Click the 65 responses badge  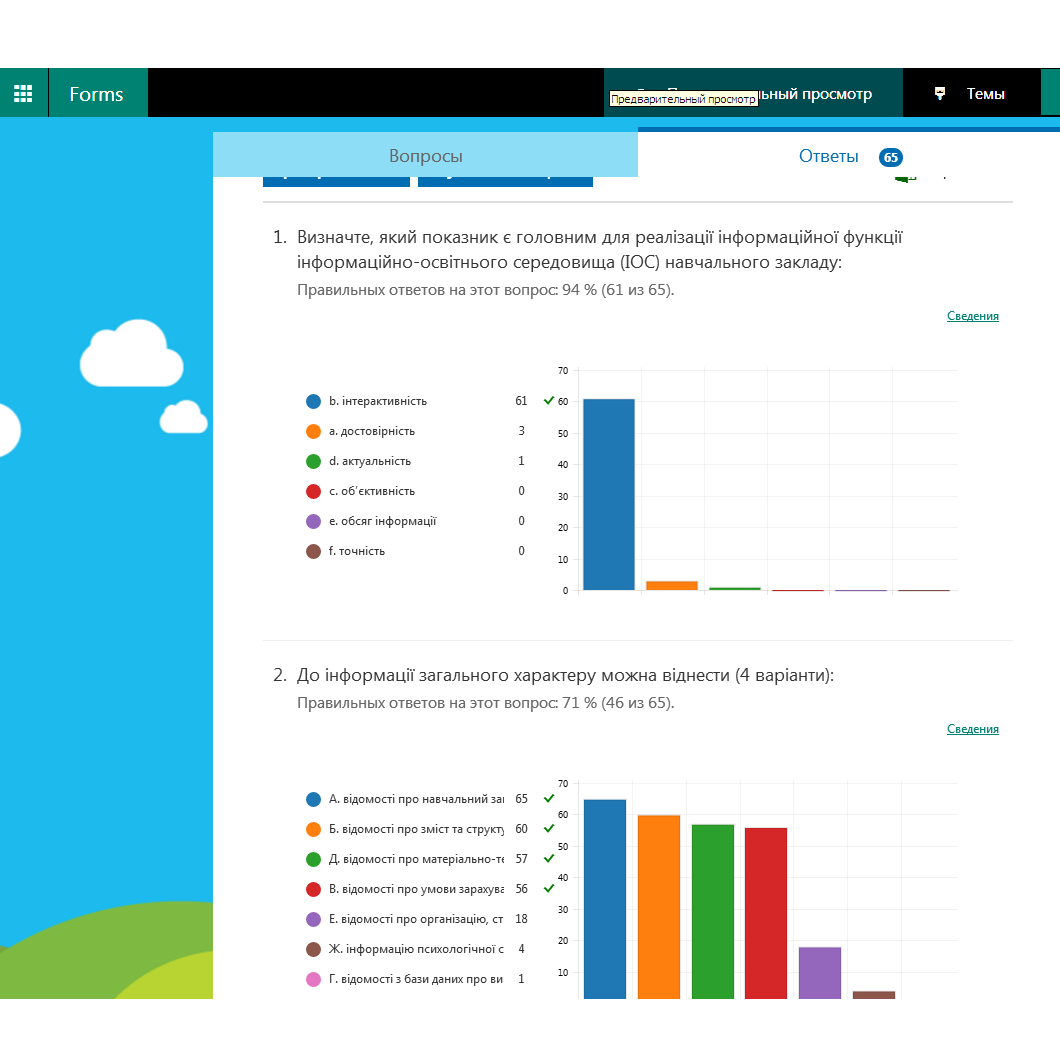click(890, 158)
